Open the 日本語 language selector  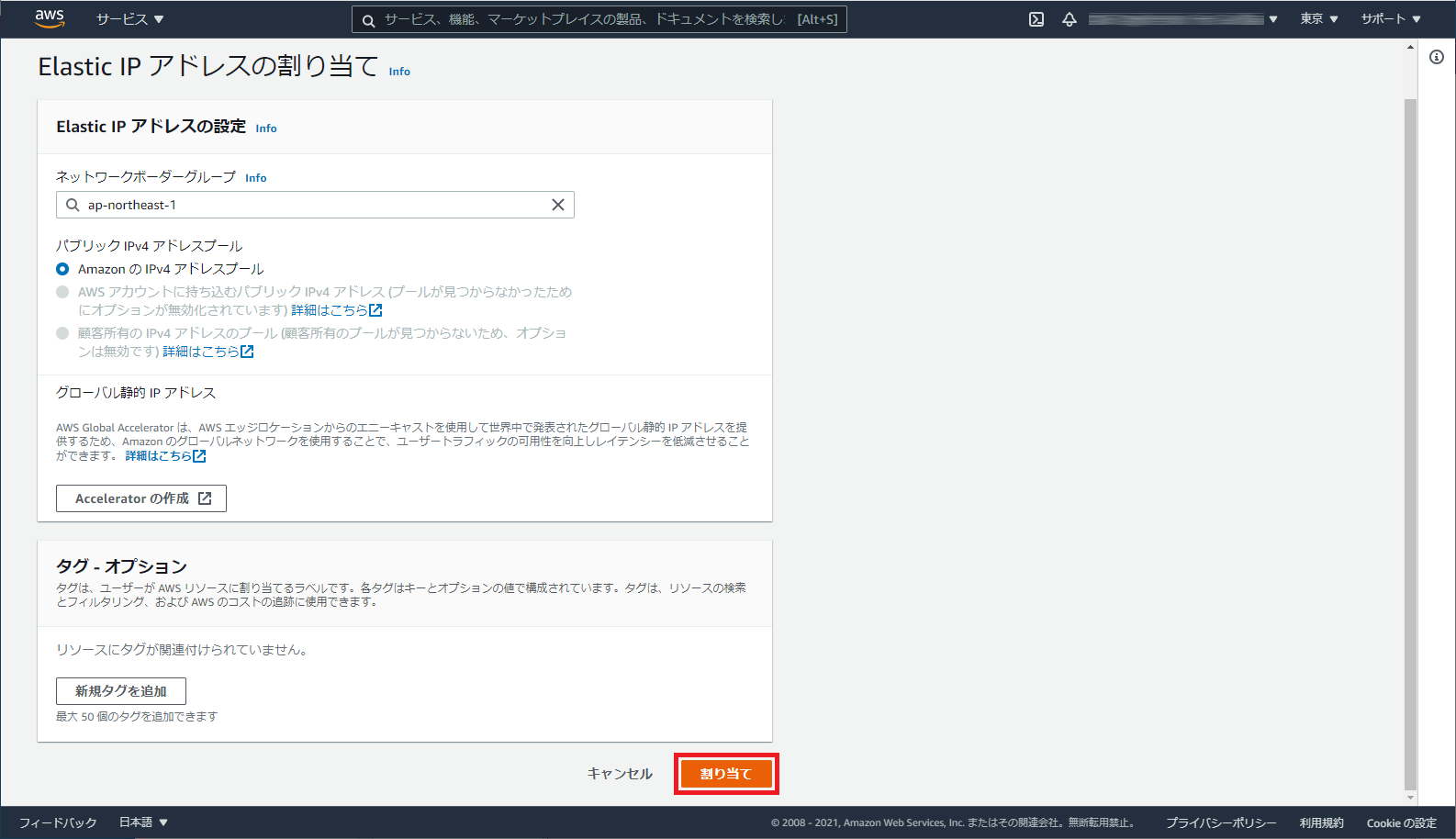[x=143, y=822]
